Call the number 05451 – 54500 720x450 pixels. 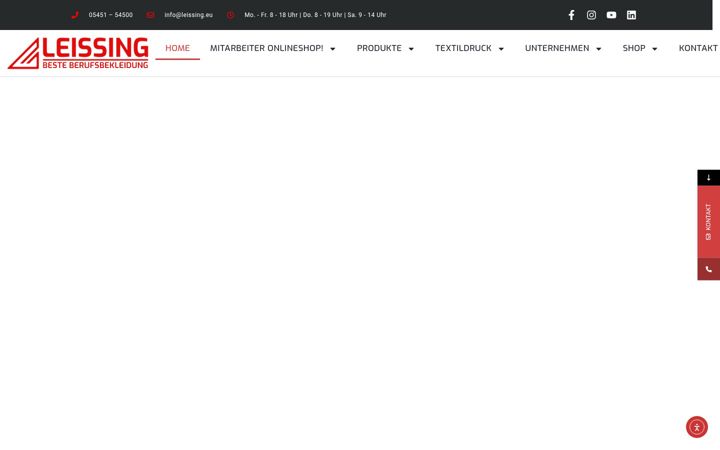[x=111, y=15]
